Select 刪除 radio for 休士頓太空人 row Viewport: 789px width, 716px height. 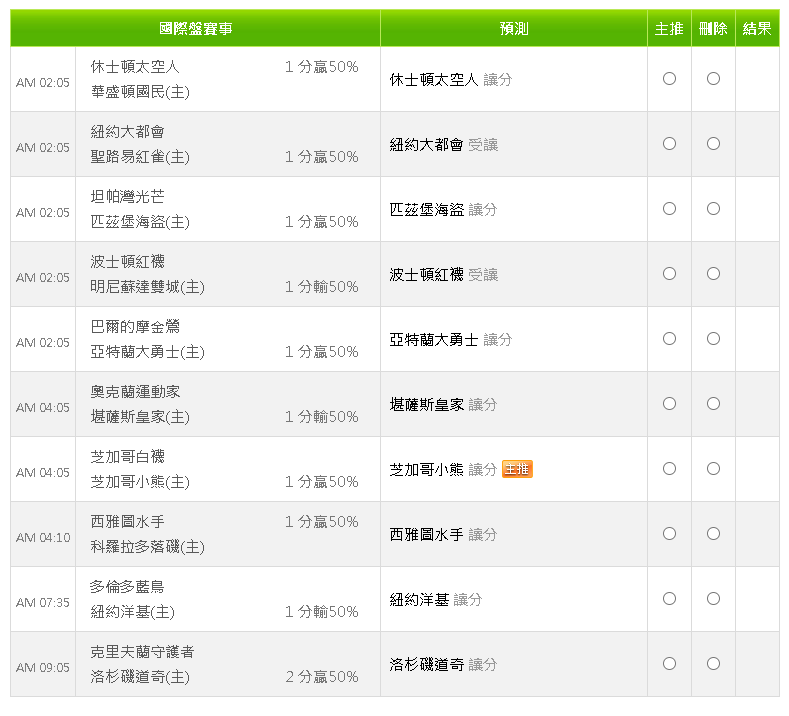[x=713, y=78]
